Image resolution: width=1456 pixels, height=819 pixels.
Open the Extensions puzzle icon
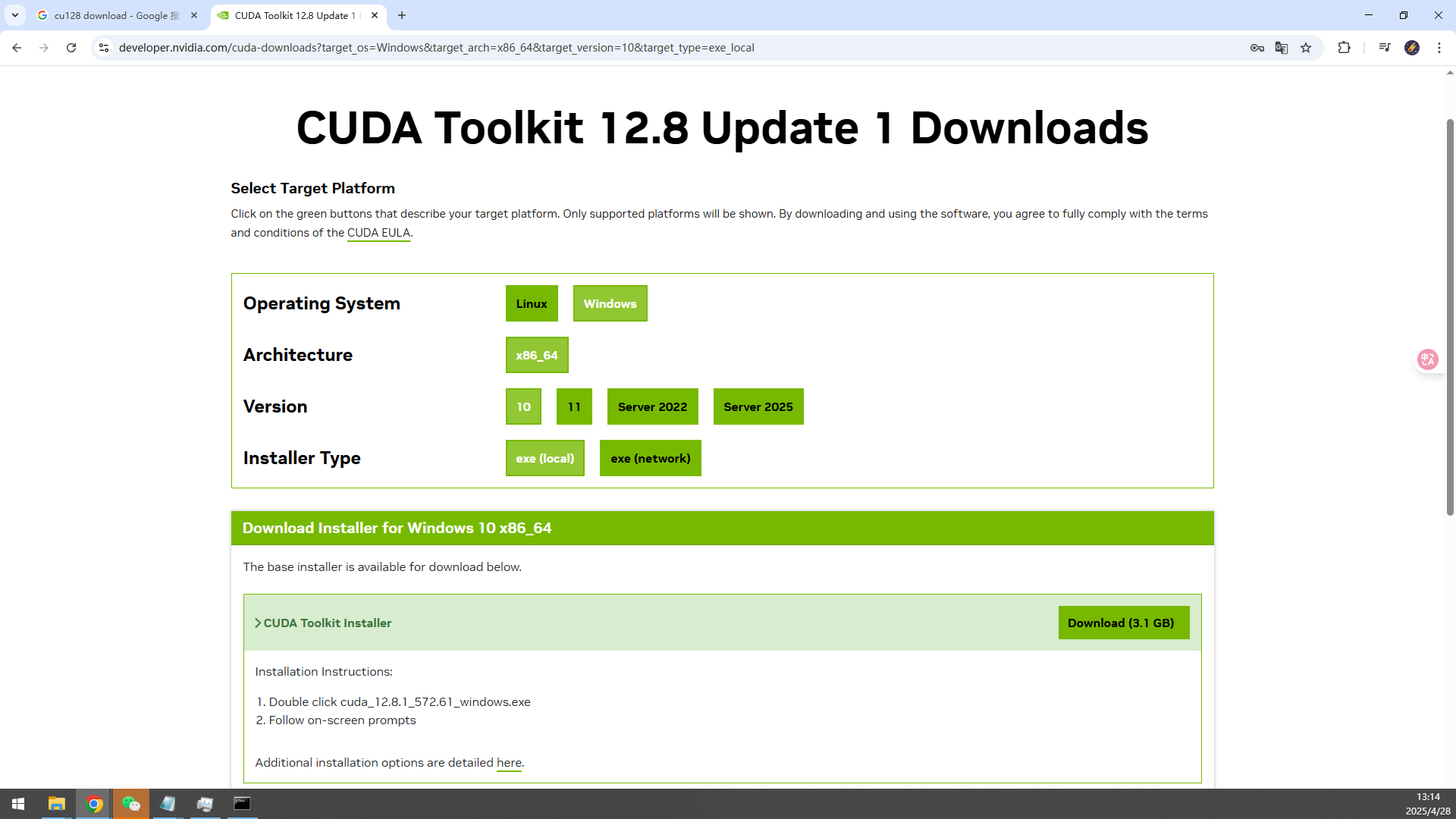[x=1344, y=48]
